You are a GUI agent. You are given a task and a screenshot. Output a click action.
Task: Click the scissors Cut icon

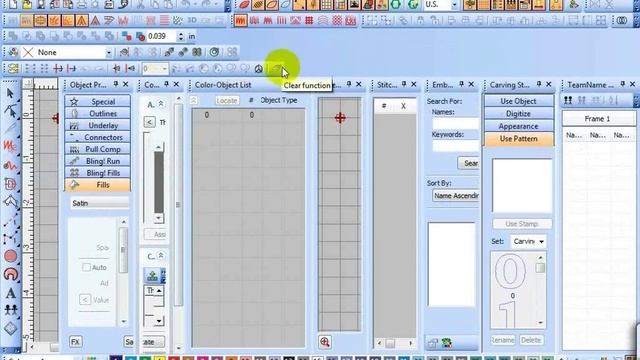click(x=140, y=4)
